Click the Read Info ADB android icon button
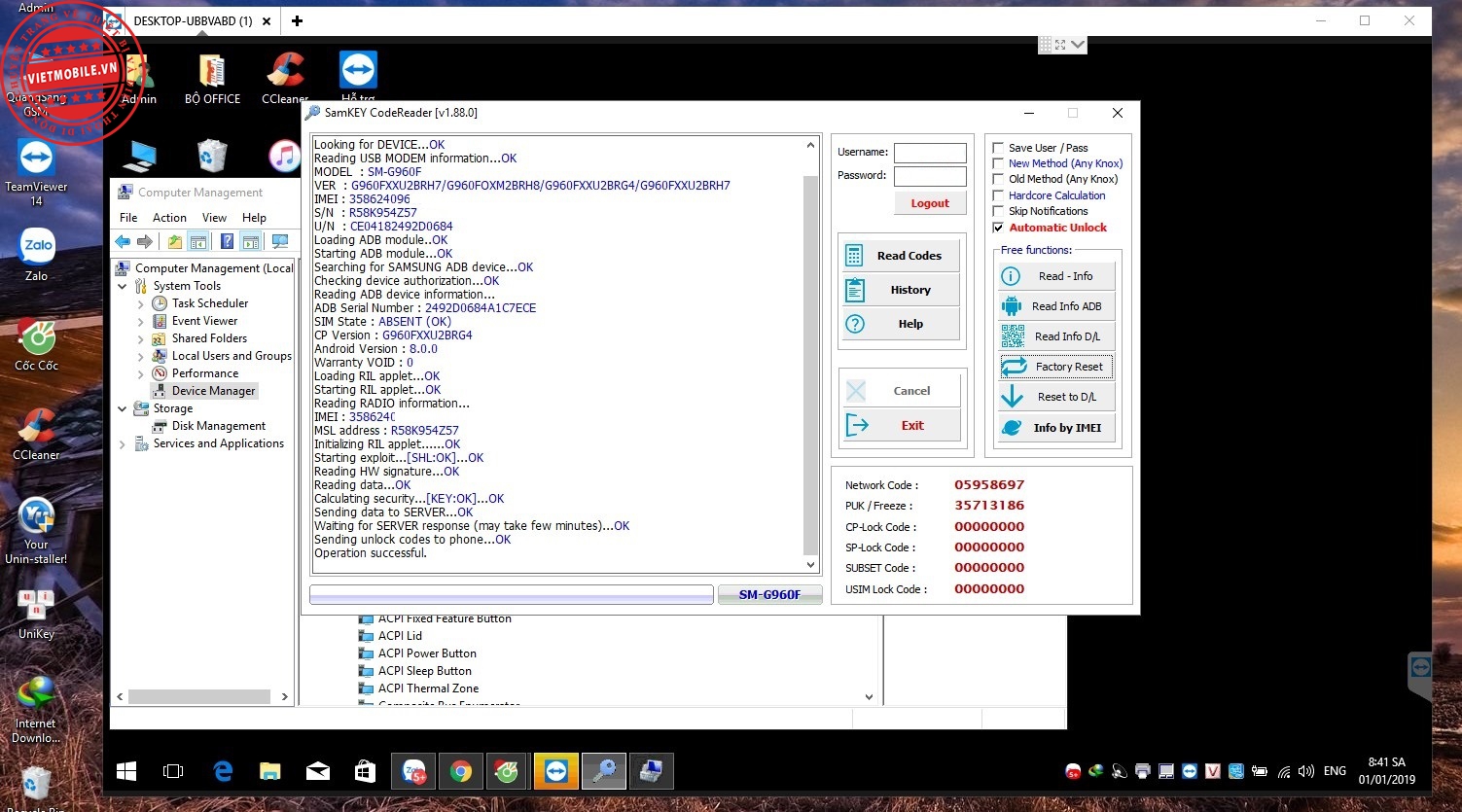Viewport: 1462px width, 812px height. click(1056, 306)
